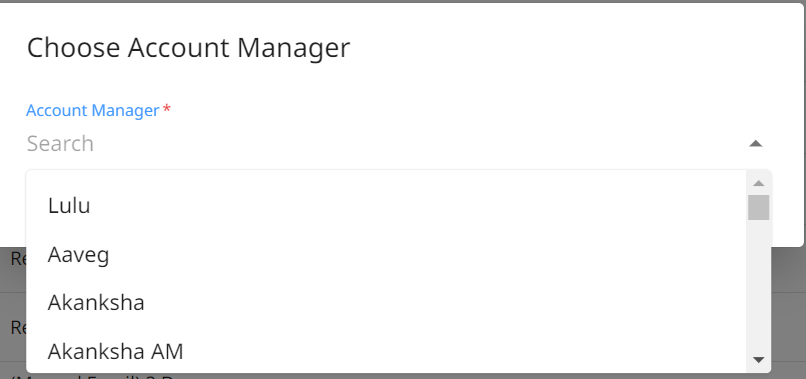Click the dimmed strip above the dialog
Viewport: 806px width, 379px height.
tap(403, 2)
